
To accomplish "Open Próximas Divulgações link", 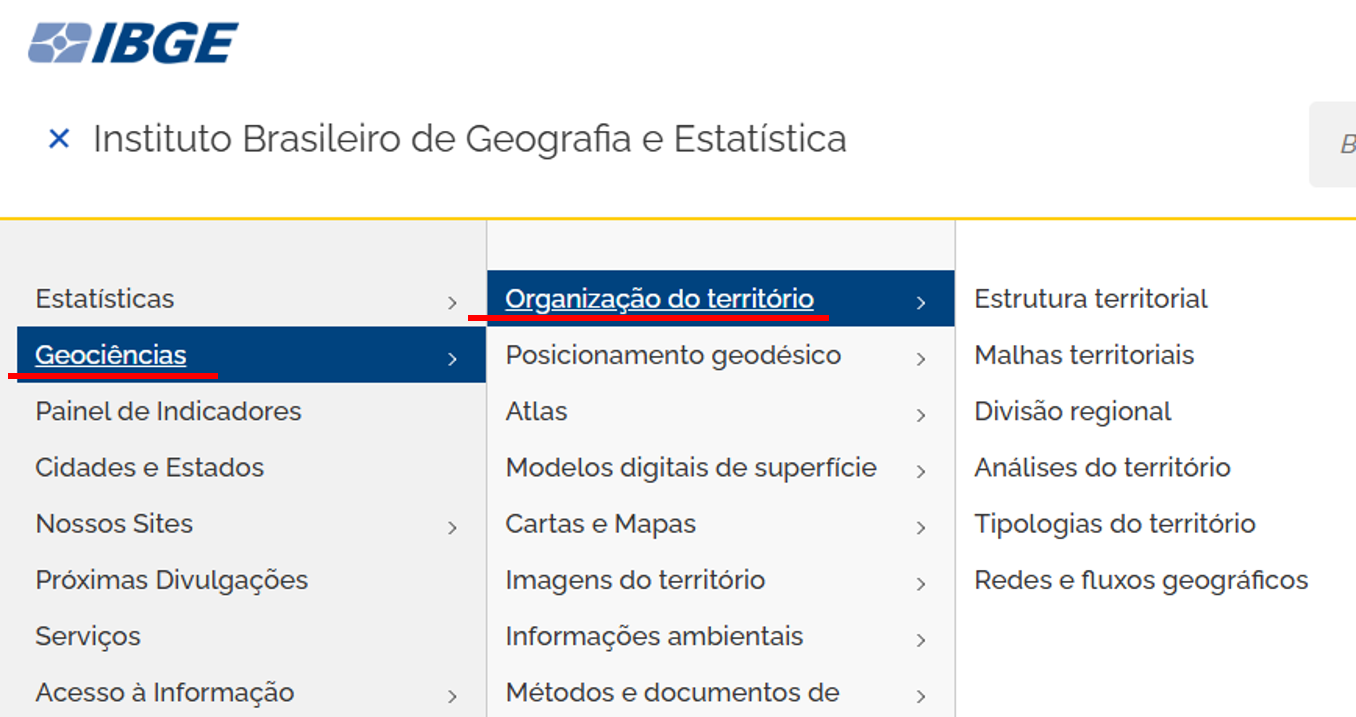I will [172, 580].
